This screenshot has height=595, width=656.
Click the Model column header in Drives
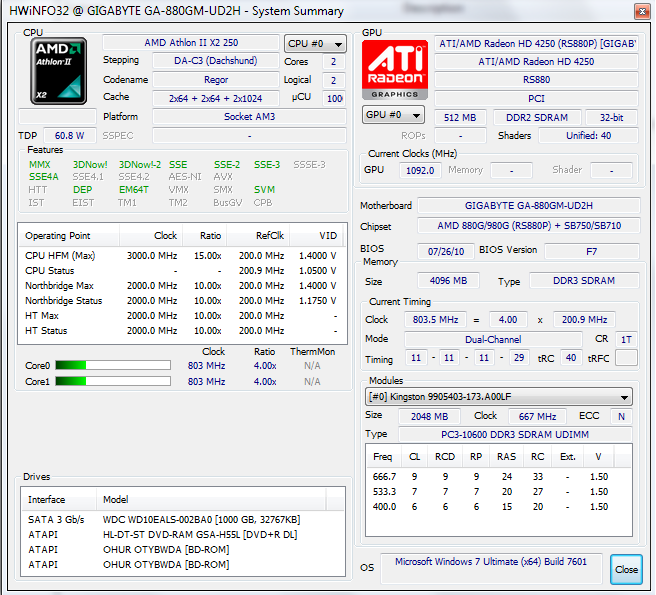(211, 500)
